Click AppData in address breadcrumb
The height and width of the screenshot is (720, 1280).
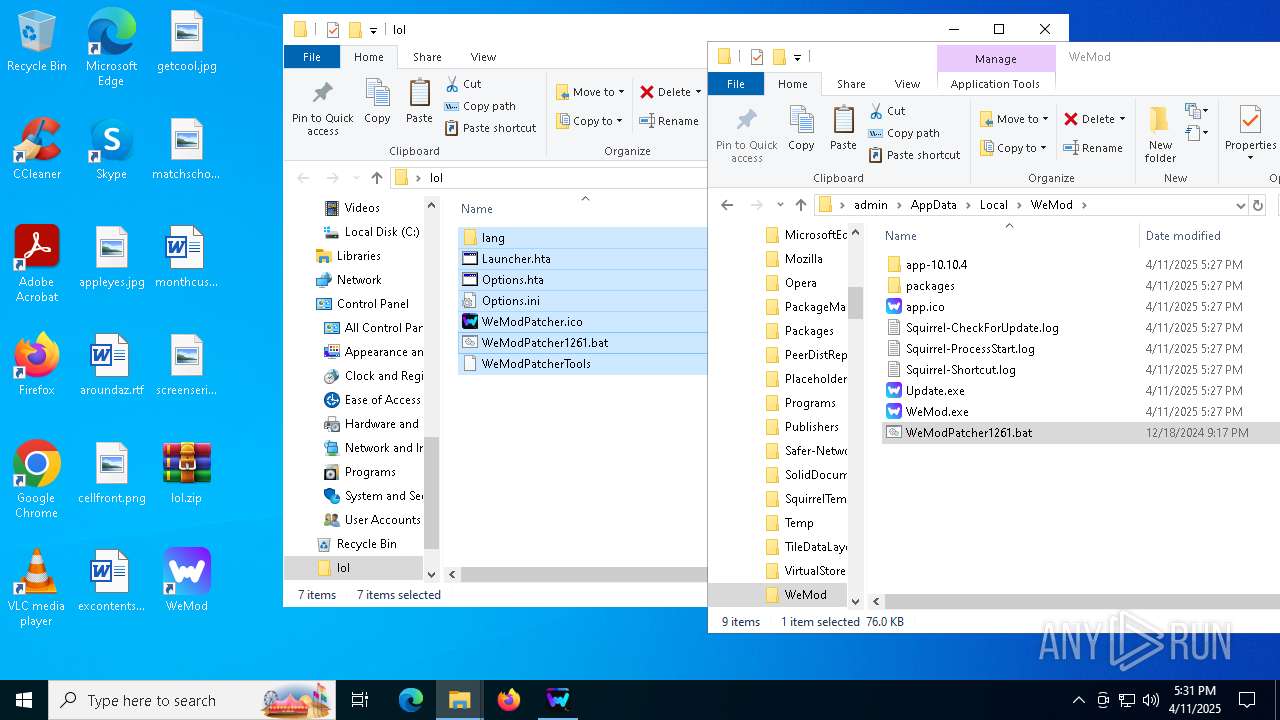[933, 205]
